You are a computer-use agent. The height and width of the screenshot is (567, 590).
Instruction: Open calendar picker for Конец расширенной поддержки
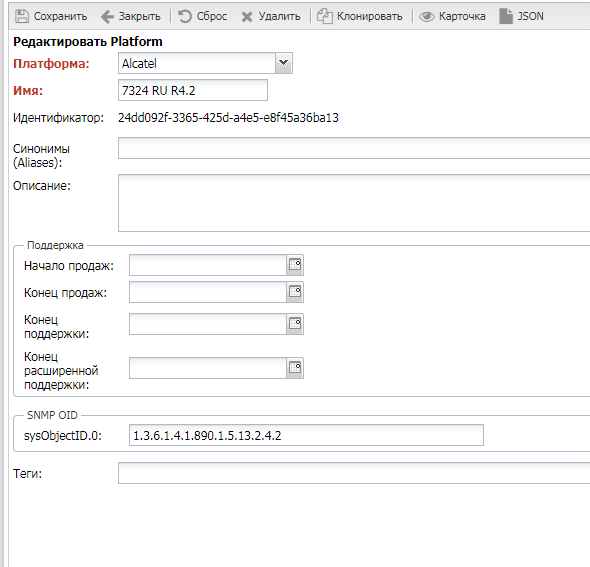(295, 368)
